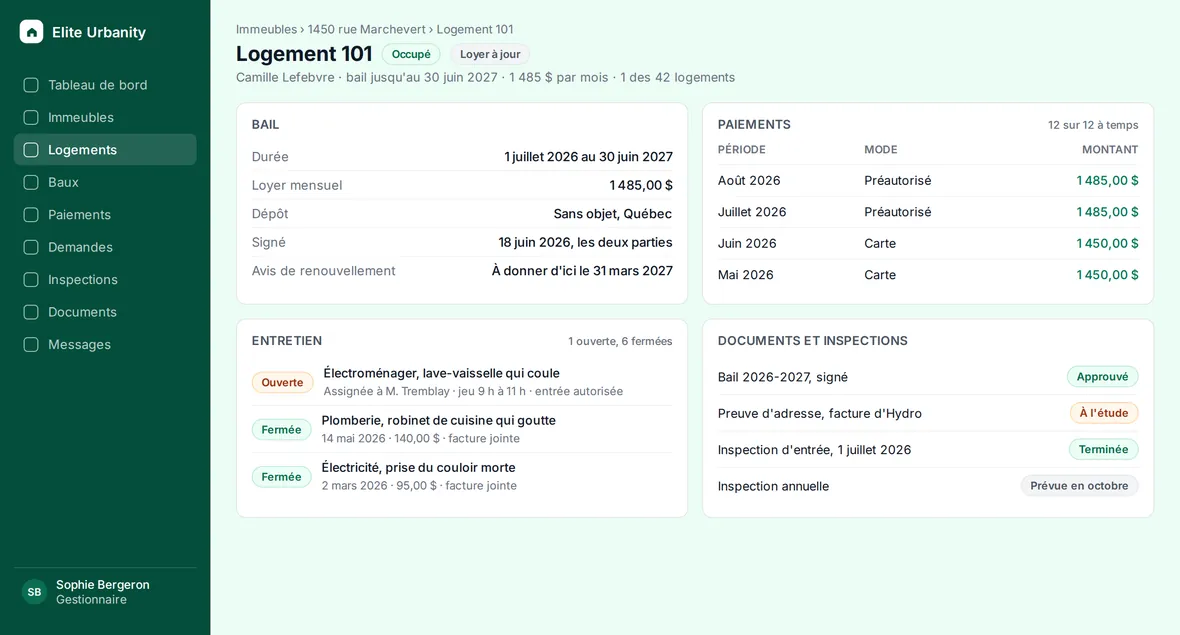Click the Carte mode for Juin 2026

coord(880,244)
